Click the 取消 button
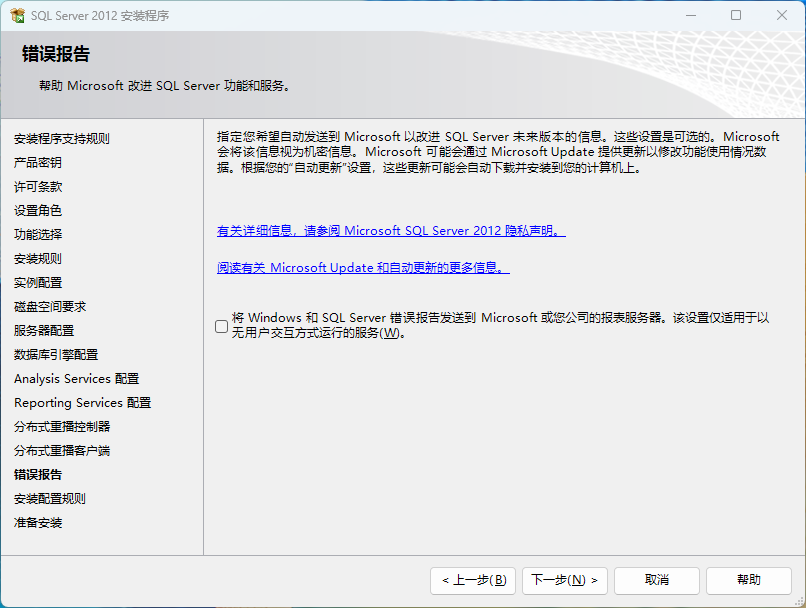The image size is (806, 608). pos(657,580)
